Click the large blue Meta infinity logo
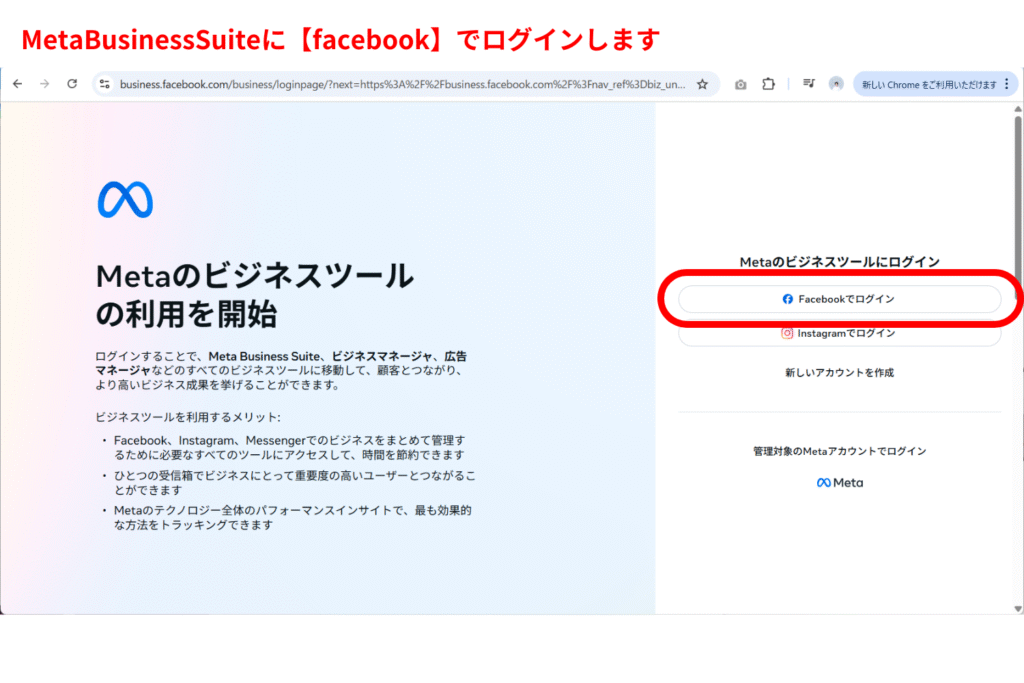 coord(125,200)
